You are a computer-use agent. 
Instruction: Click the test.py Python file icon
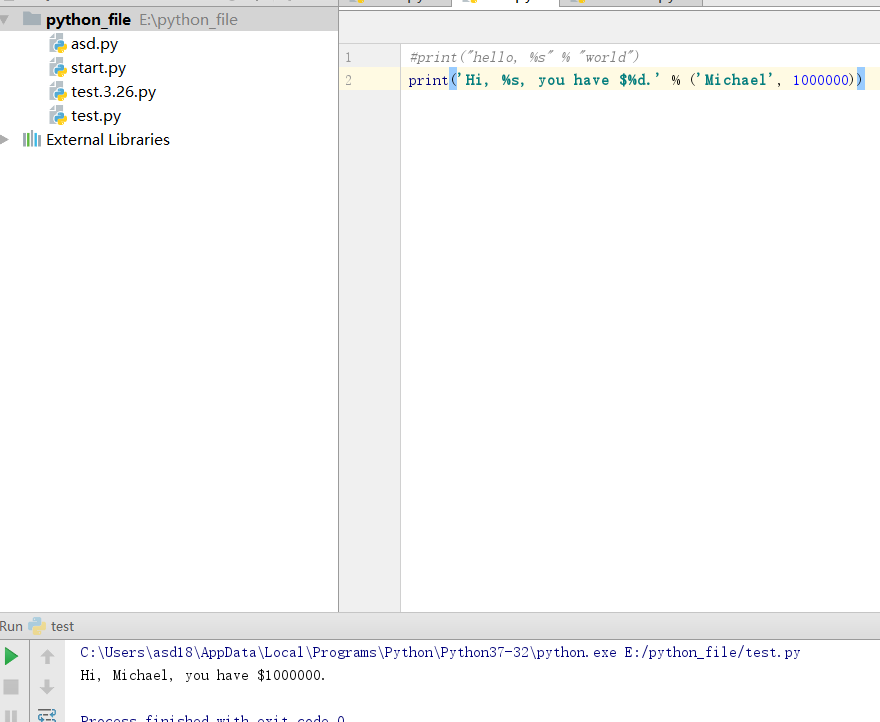pyautogui.click(x=58, y=116)
